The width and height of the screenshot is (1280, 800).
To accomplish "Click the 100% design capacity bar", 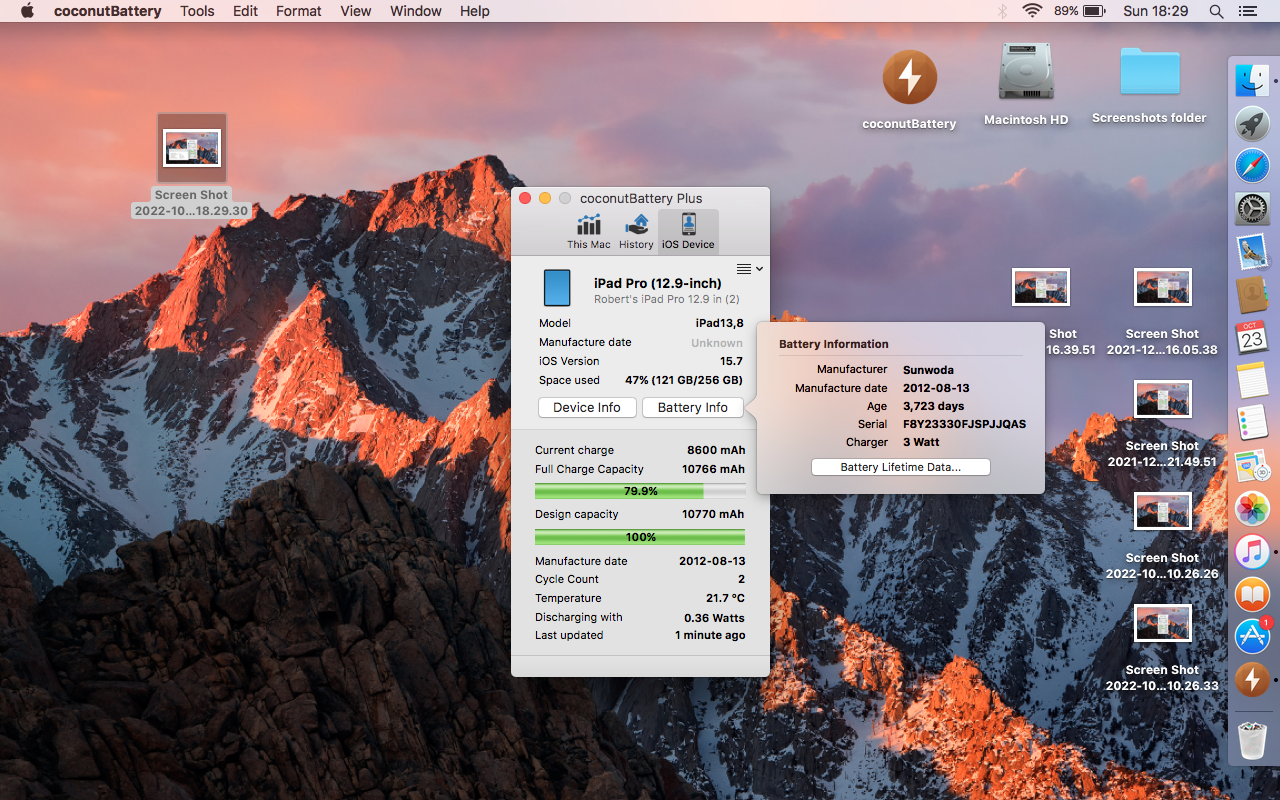I will tap(640, 537).
